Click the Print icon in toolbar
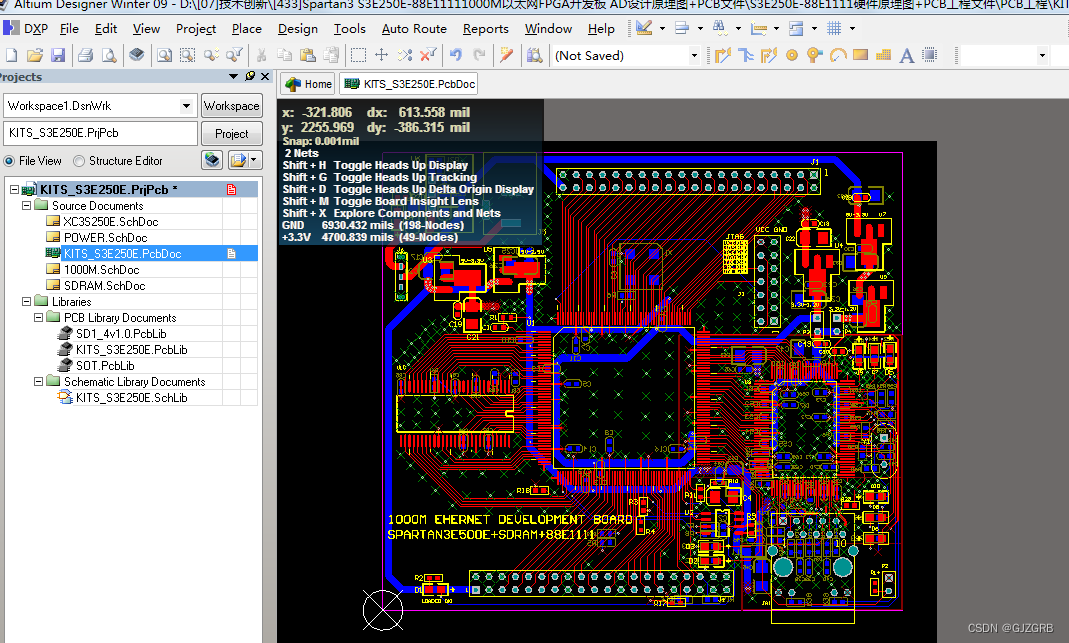This screenshot has height=643, width=1069. [85, 55]
